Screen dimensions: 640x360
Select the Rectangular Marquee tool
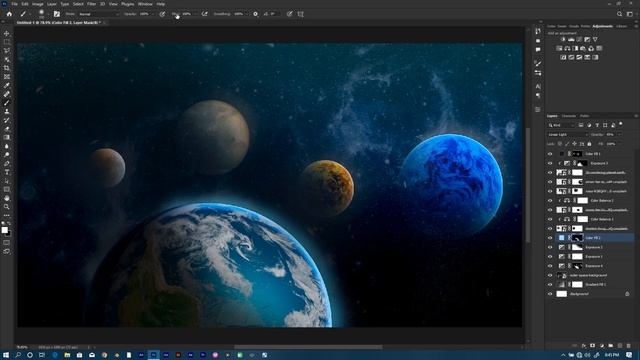(7, 42)
